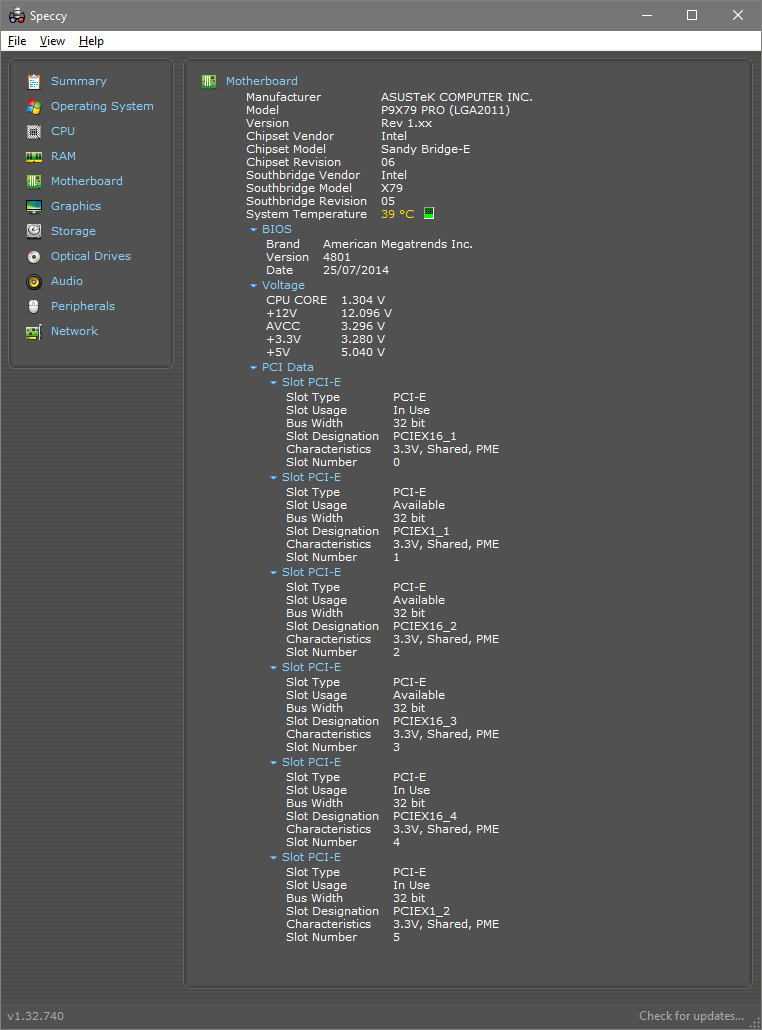
Task: Show the CPU section
Action: click(63, 131)
